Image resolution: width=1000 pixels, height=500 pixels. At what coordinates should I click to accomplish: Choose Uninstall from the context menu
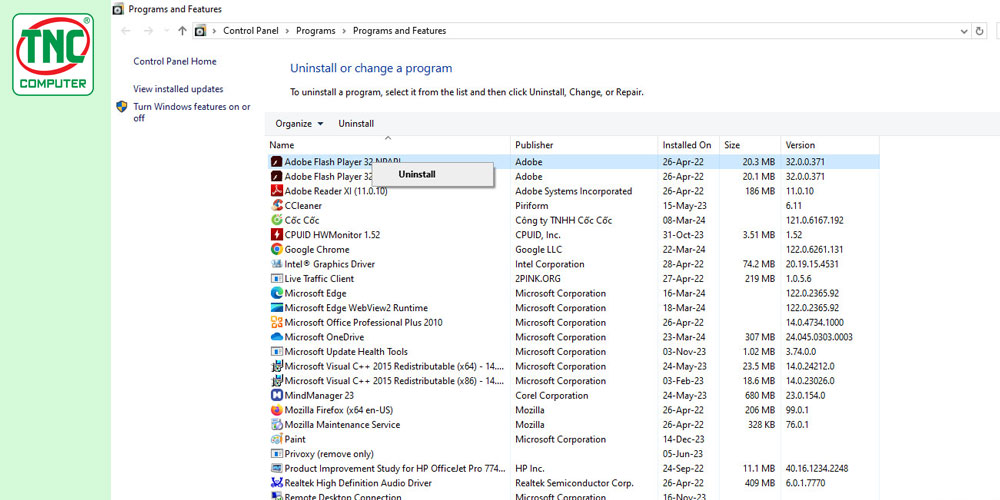pos(432,174)
